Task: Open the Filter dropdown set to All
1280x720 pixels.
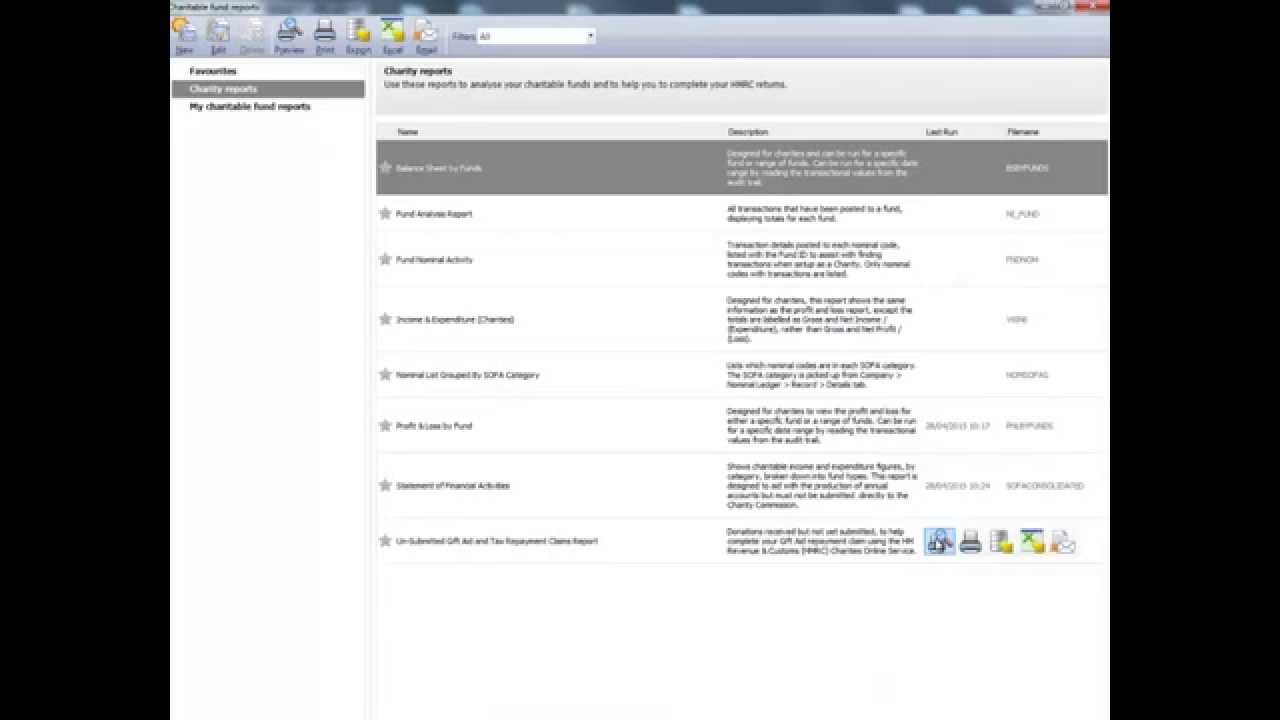Action: click(x=536, y=36)
